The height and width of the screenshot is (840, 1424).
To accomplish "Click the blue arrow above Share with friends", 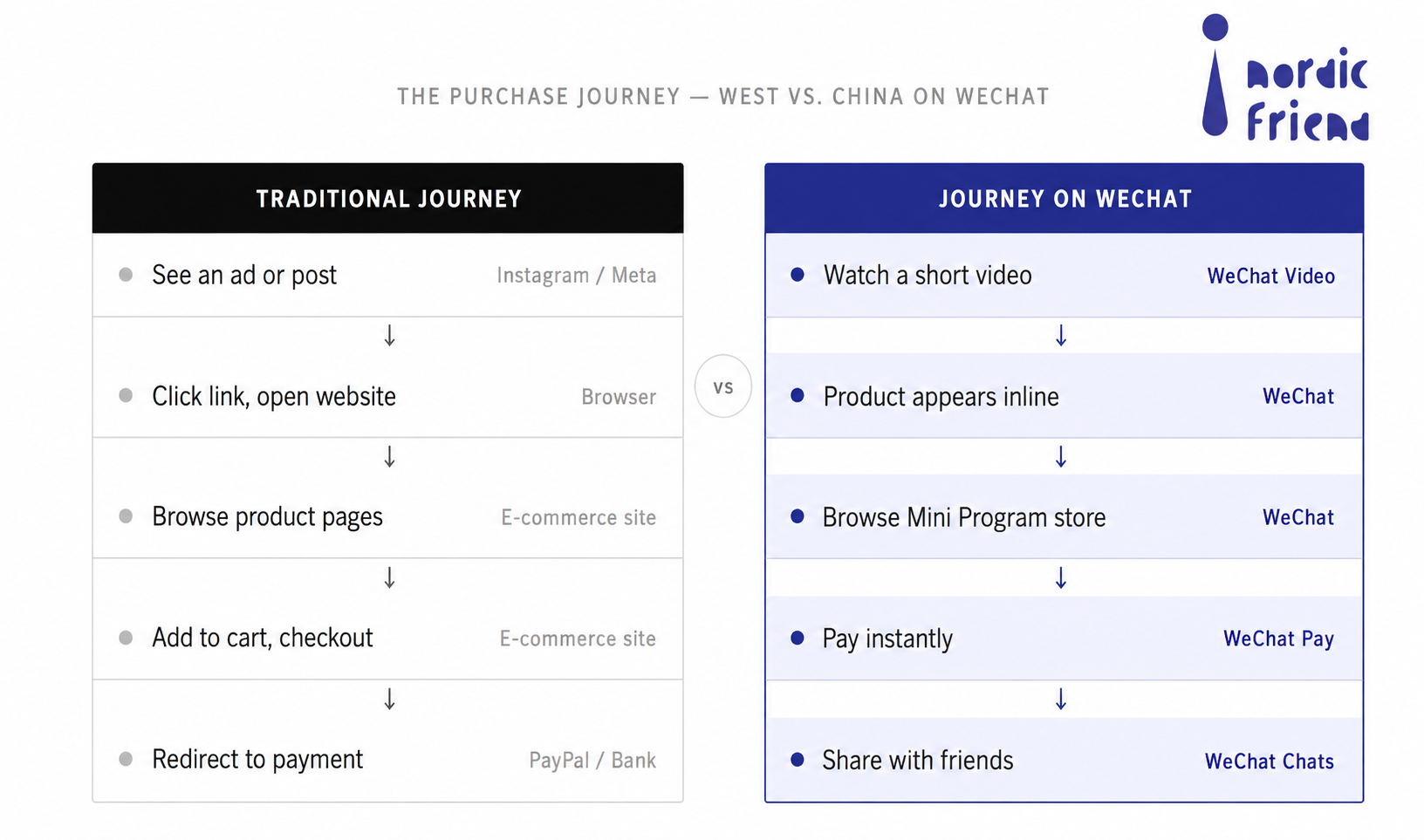I will 1061,700.
